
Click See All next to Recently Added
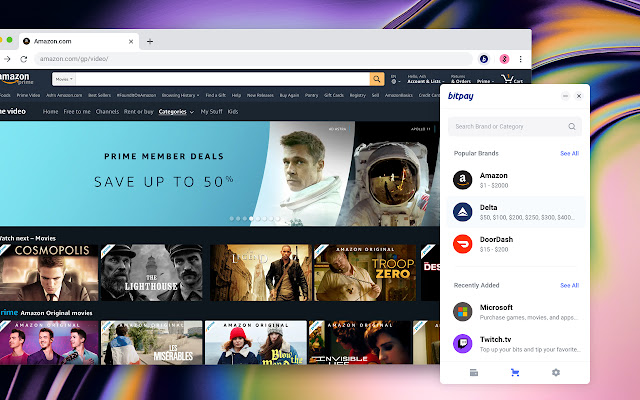(x=569, y=285)
